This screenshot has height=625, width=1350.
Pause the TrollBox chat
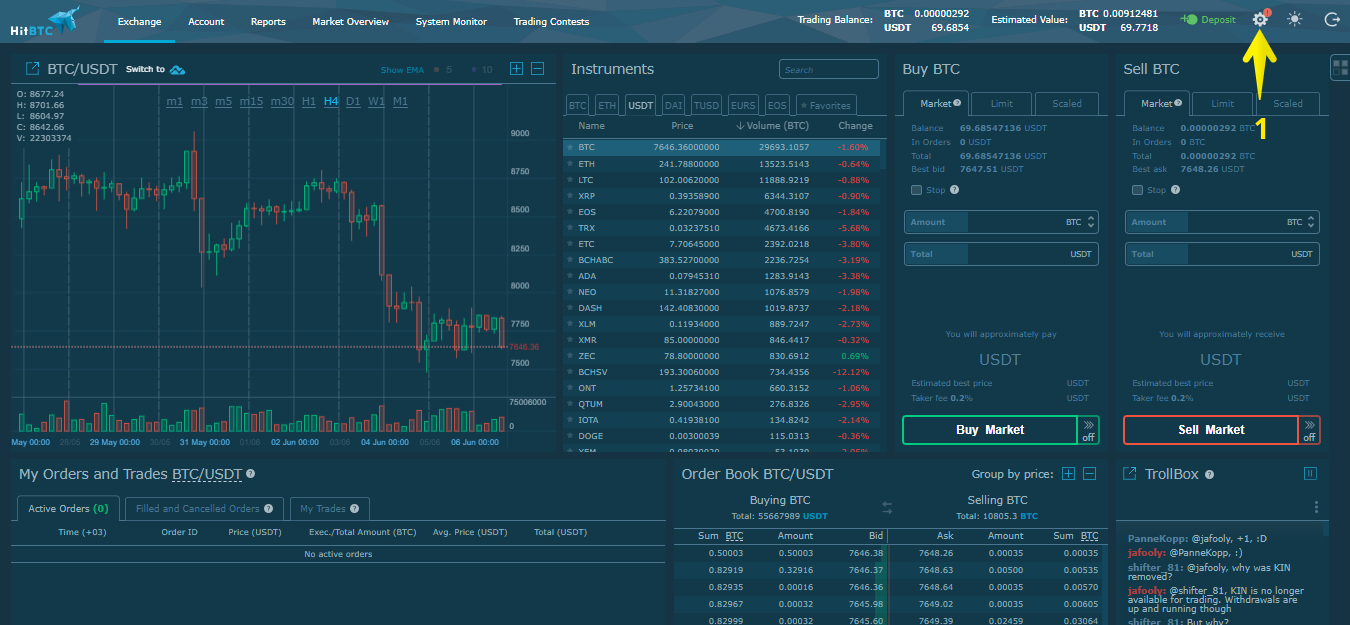point(1310,474)
